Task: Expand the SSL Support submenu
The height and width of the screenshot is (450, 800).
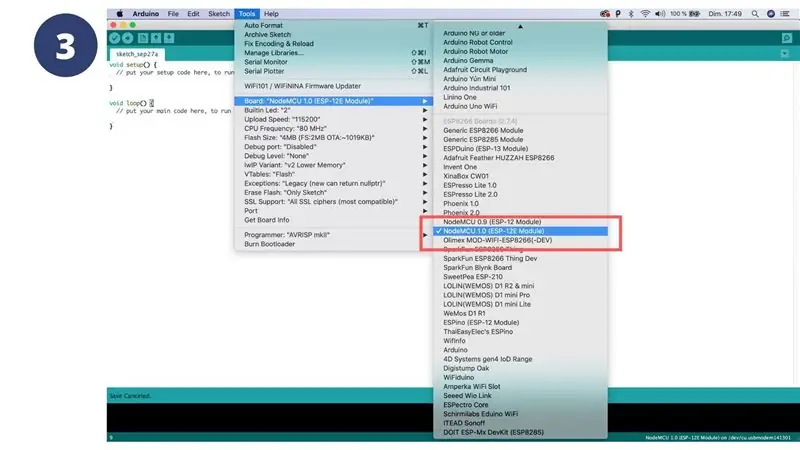Action: point(334,202)
